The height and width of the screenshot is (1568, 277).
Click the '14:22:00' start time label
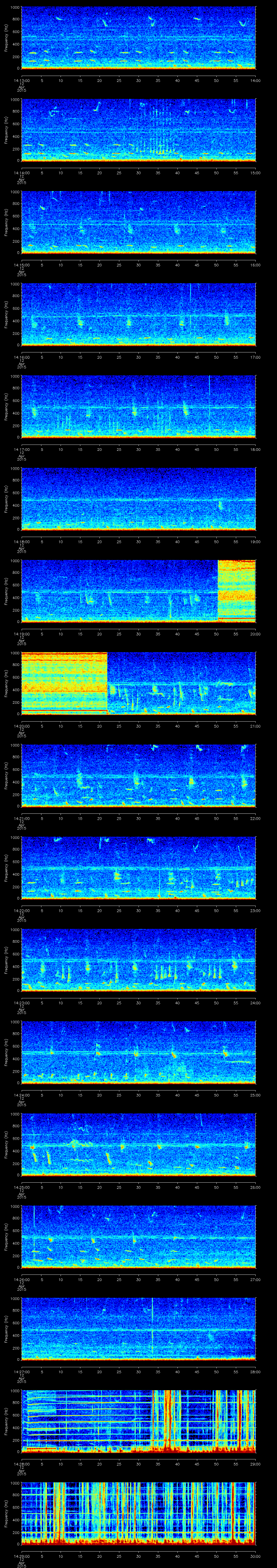point(21,910)
